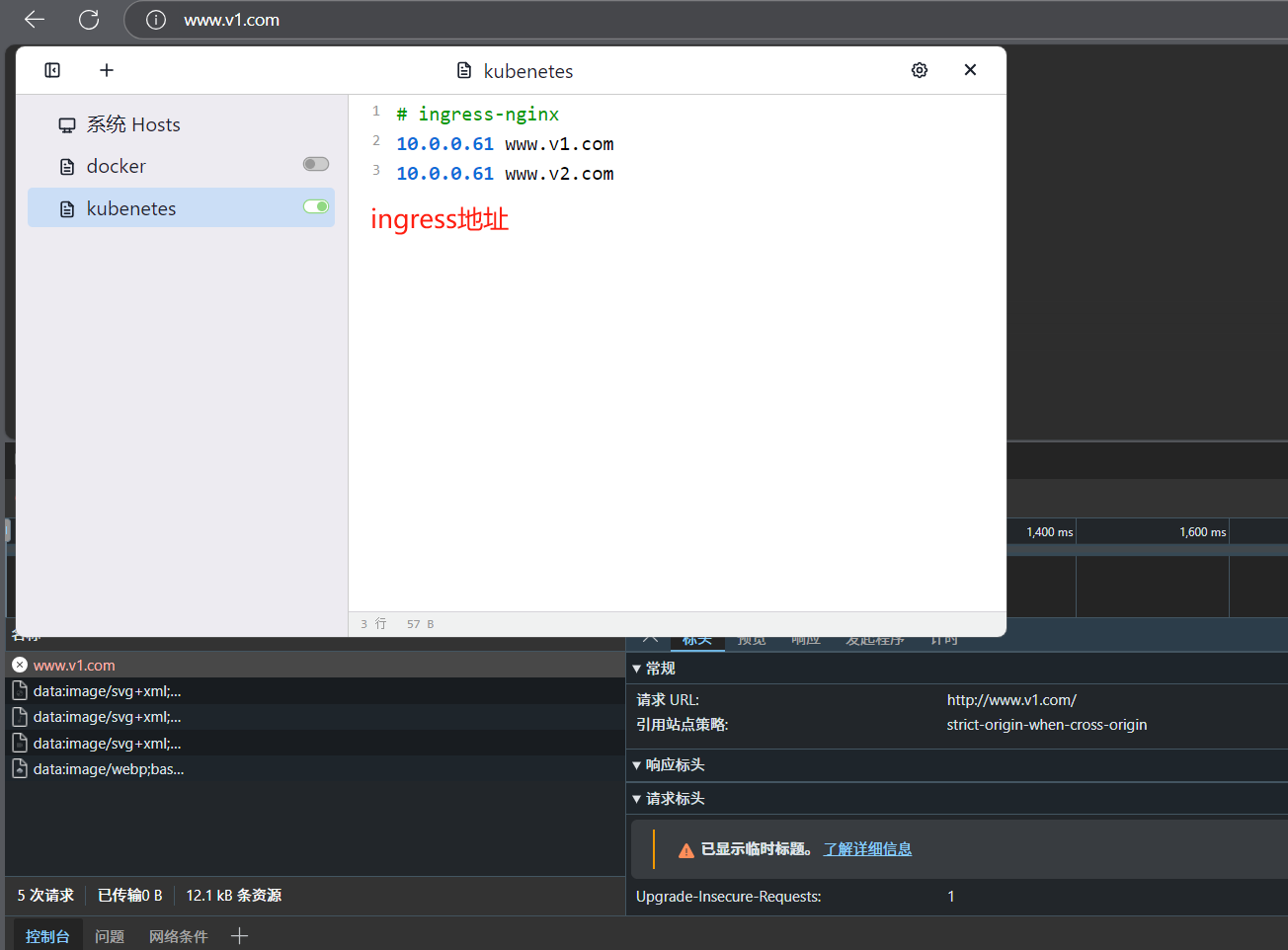
Task: Select the data:image/webp;bas... request
Action: pos(314,769)
